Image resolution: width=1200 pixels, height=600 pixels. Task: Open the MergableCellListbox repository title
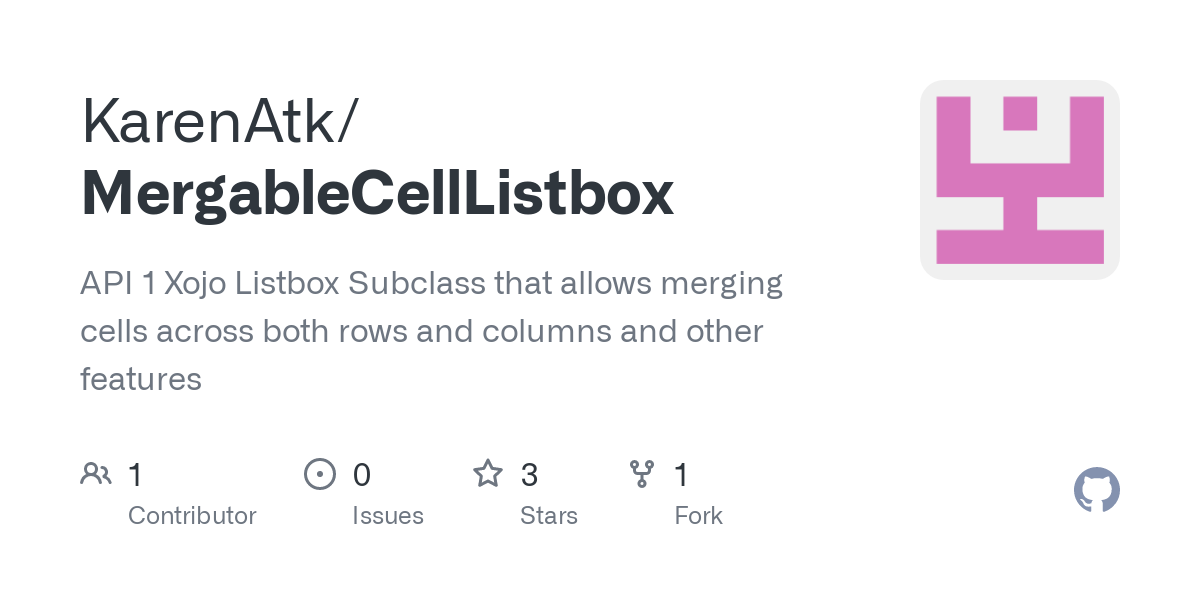pyautogui.click(x=377, y=194)
